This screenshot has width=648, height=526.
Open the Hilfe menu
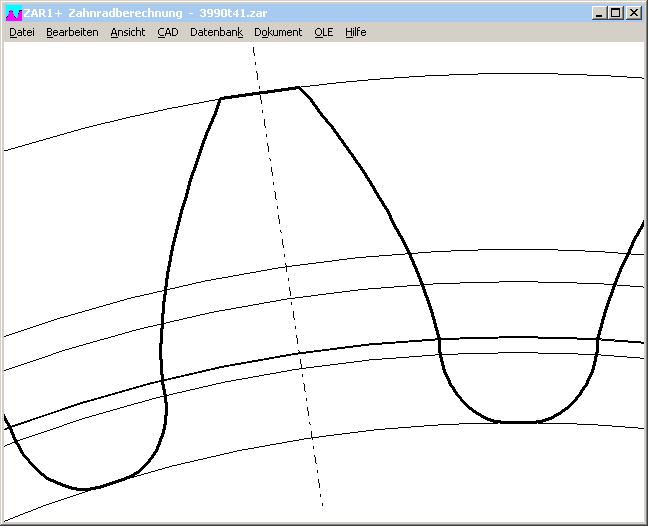(x=355, y=32)
